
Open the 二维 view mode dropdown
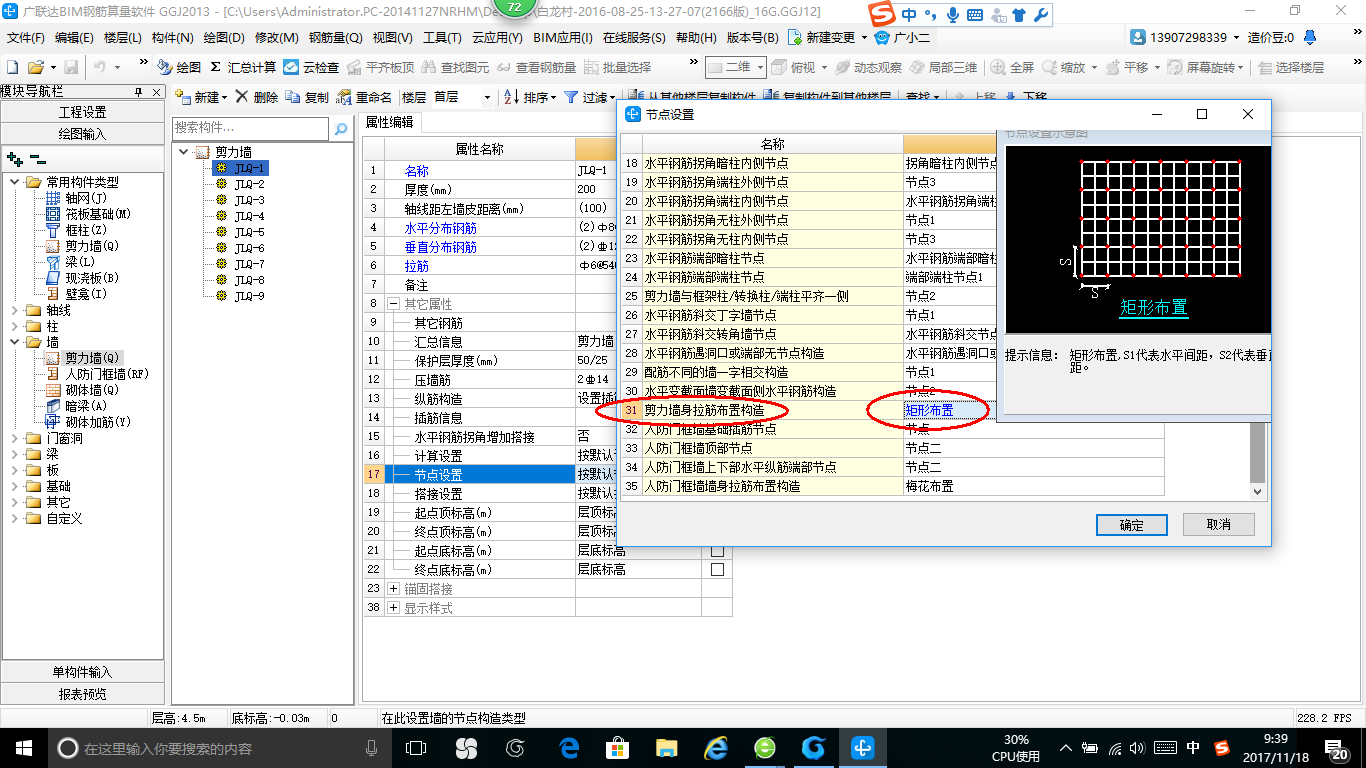point(736,67)
